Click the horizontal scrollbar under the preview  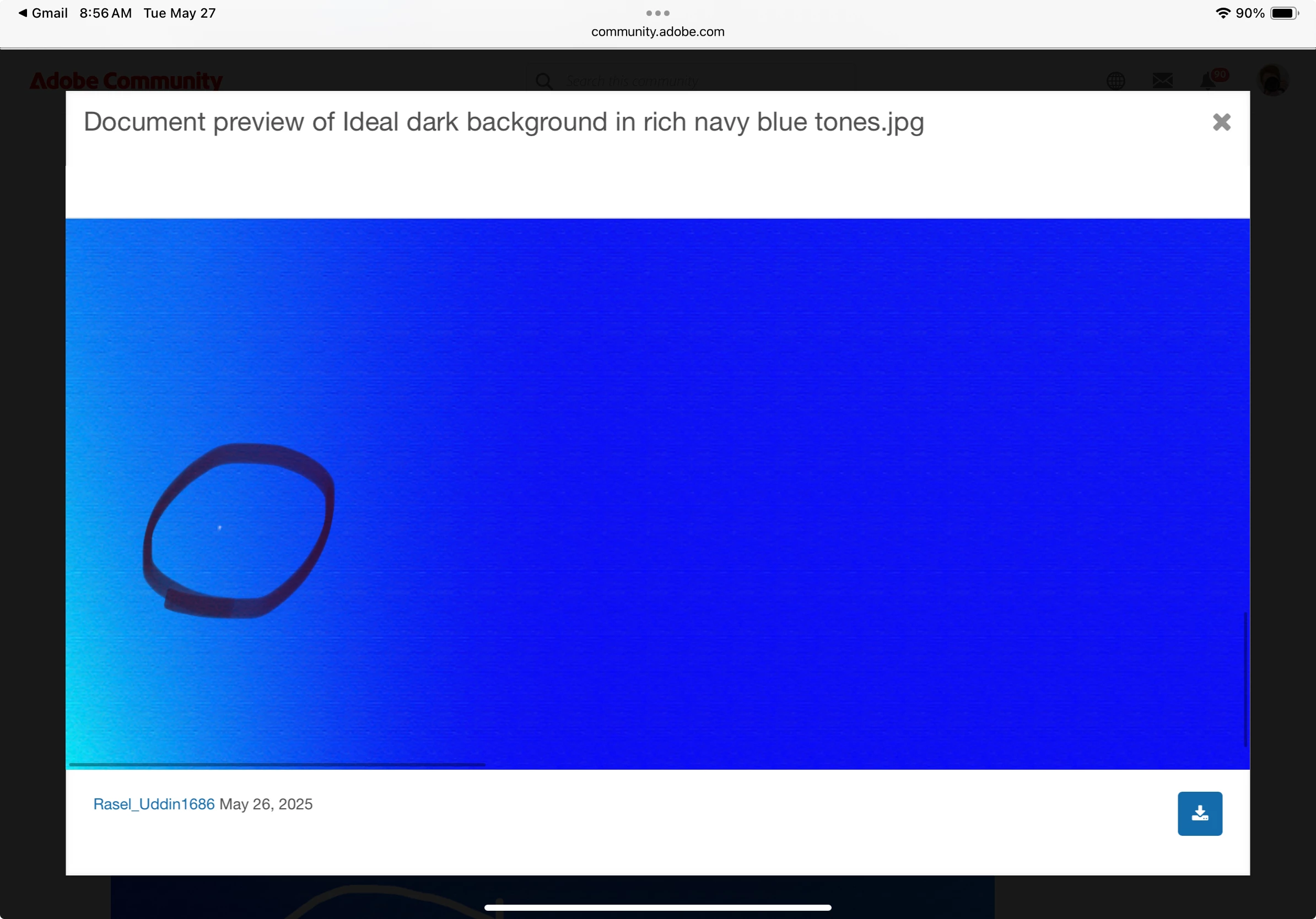pyautogui.click(x=277, y=764)
